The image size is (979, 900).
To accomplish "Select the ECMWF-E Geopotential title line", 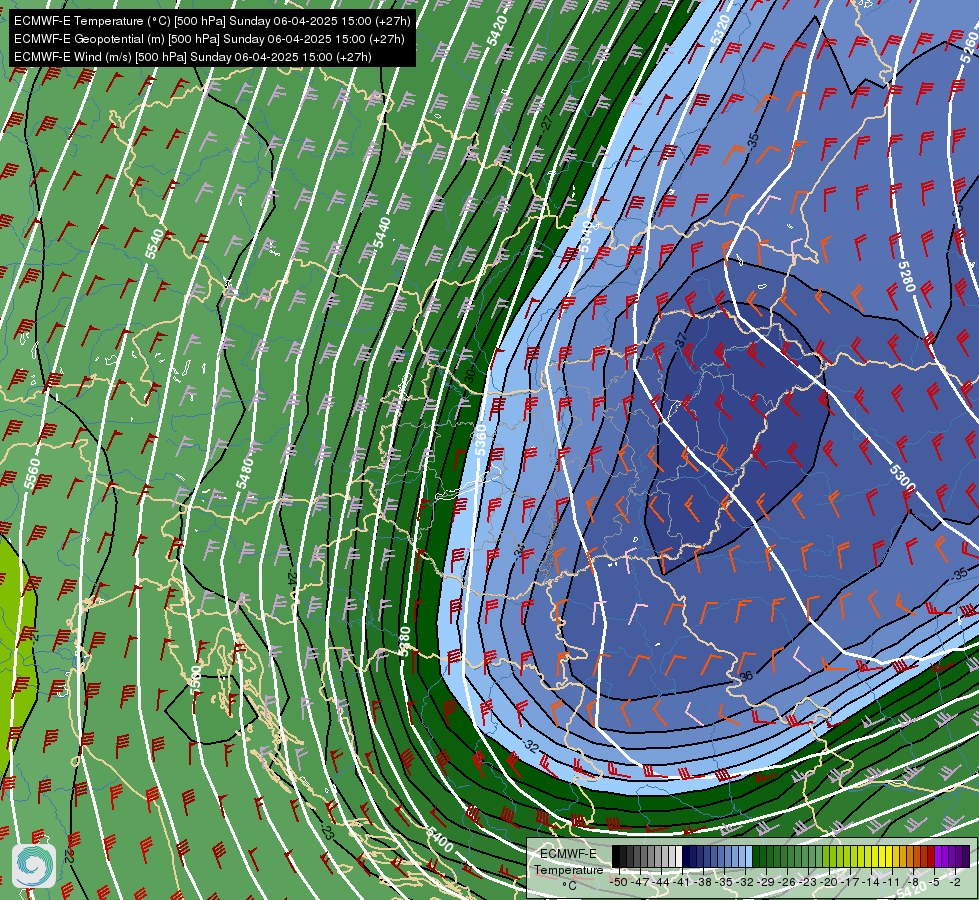I will [209, 39].
